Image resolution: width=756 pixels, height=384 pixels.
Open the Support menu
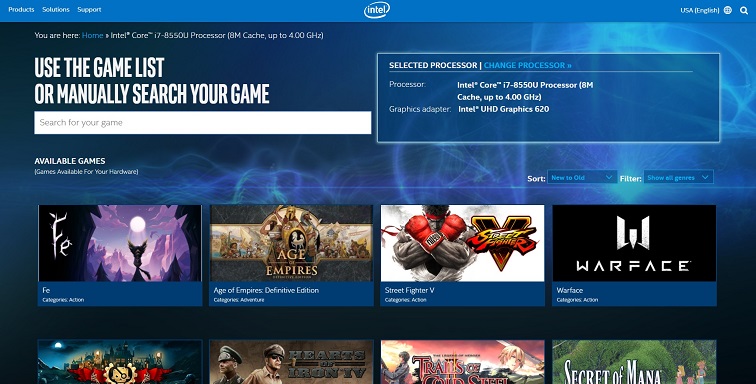pos(89,10)
